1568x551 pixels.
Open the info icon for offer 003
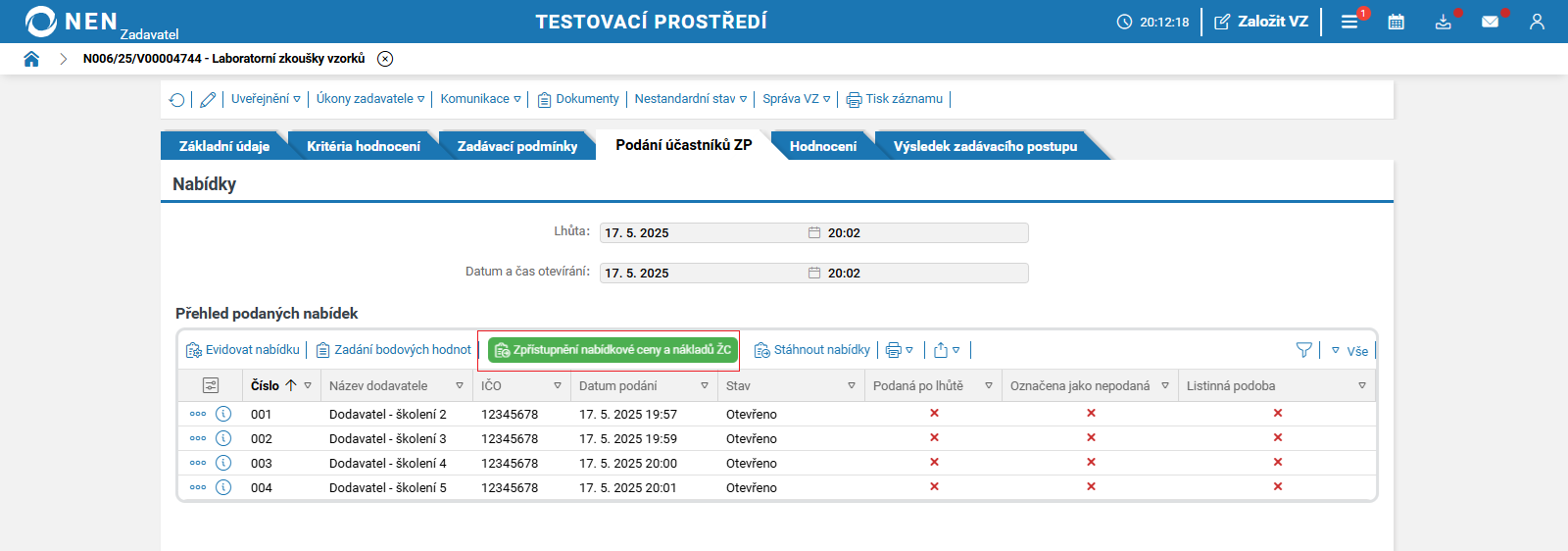pos(223,463)
